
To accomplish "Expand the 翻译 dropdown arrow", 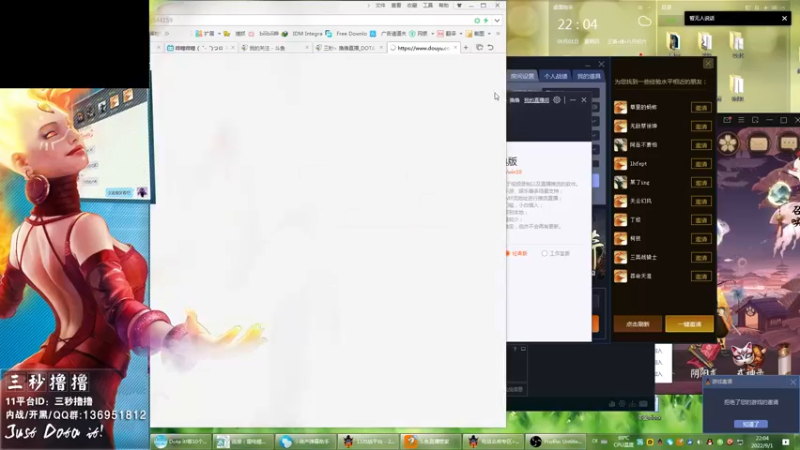I will pyautogui.click(x=461, y=34).
